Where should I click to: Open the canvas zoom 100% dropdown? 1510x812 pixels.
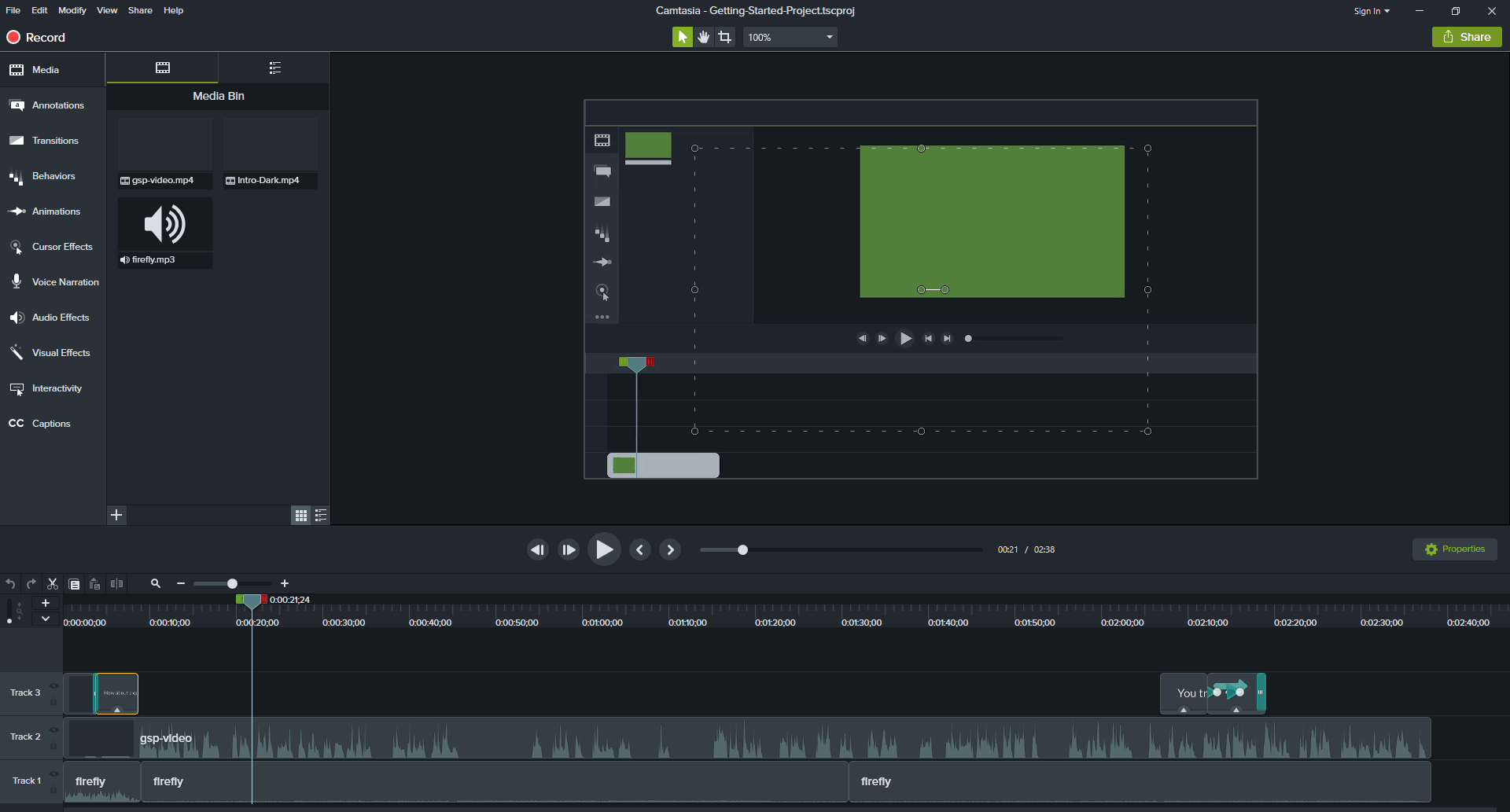click(x=790, y=37)
